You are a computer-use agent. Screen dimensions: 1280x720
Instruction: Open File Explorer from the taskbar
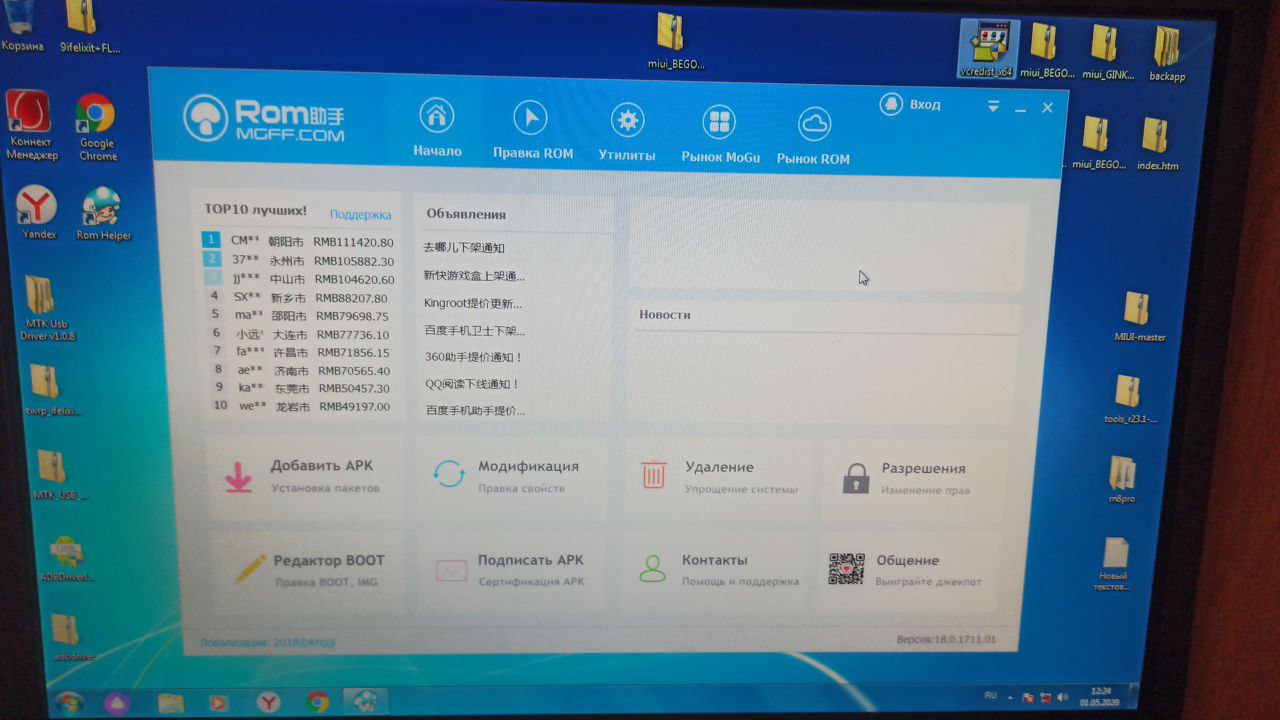click(170, 703)
